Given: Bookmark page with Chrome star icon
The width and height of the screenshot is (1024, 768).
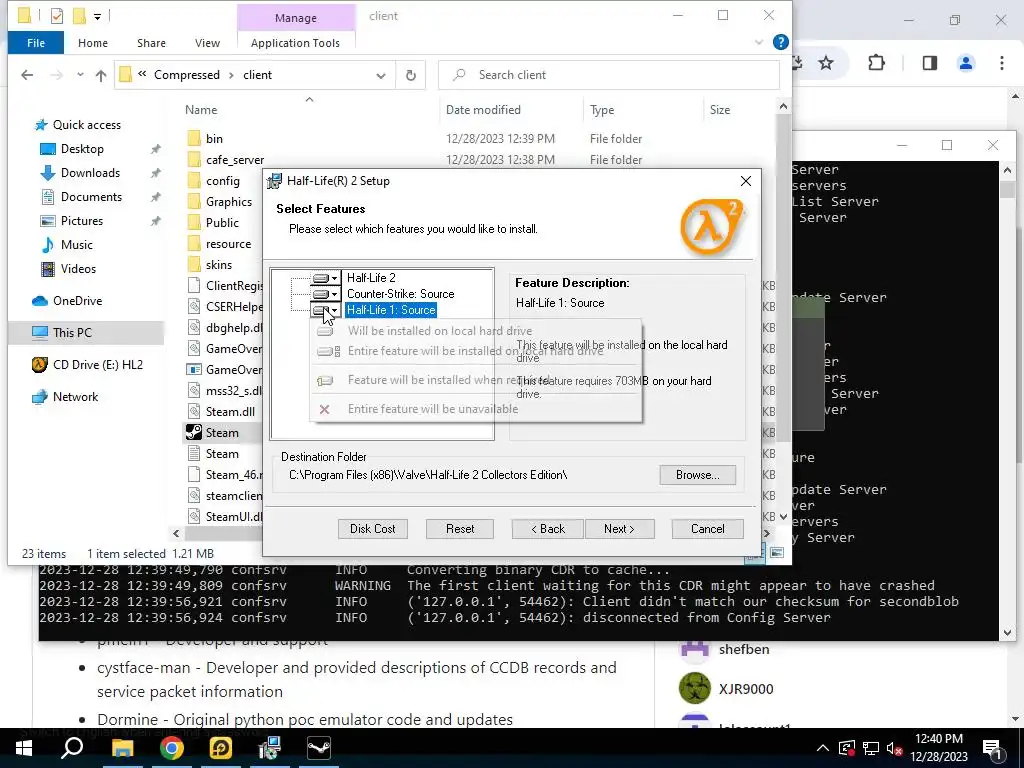Looking at the screenshot, I should [x=826, y=63].
